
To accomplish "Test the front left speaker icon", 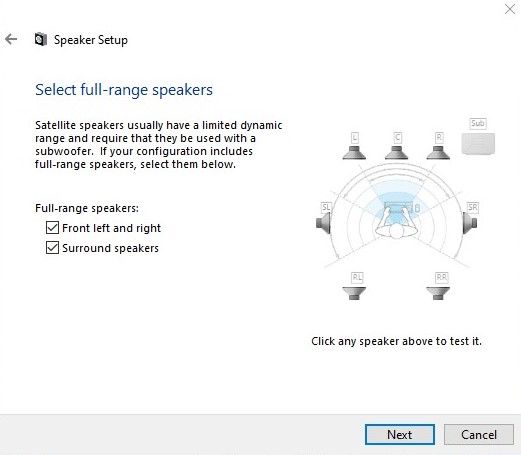I will (354, 152).
